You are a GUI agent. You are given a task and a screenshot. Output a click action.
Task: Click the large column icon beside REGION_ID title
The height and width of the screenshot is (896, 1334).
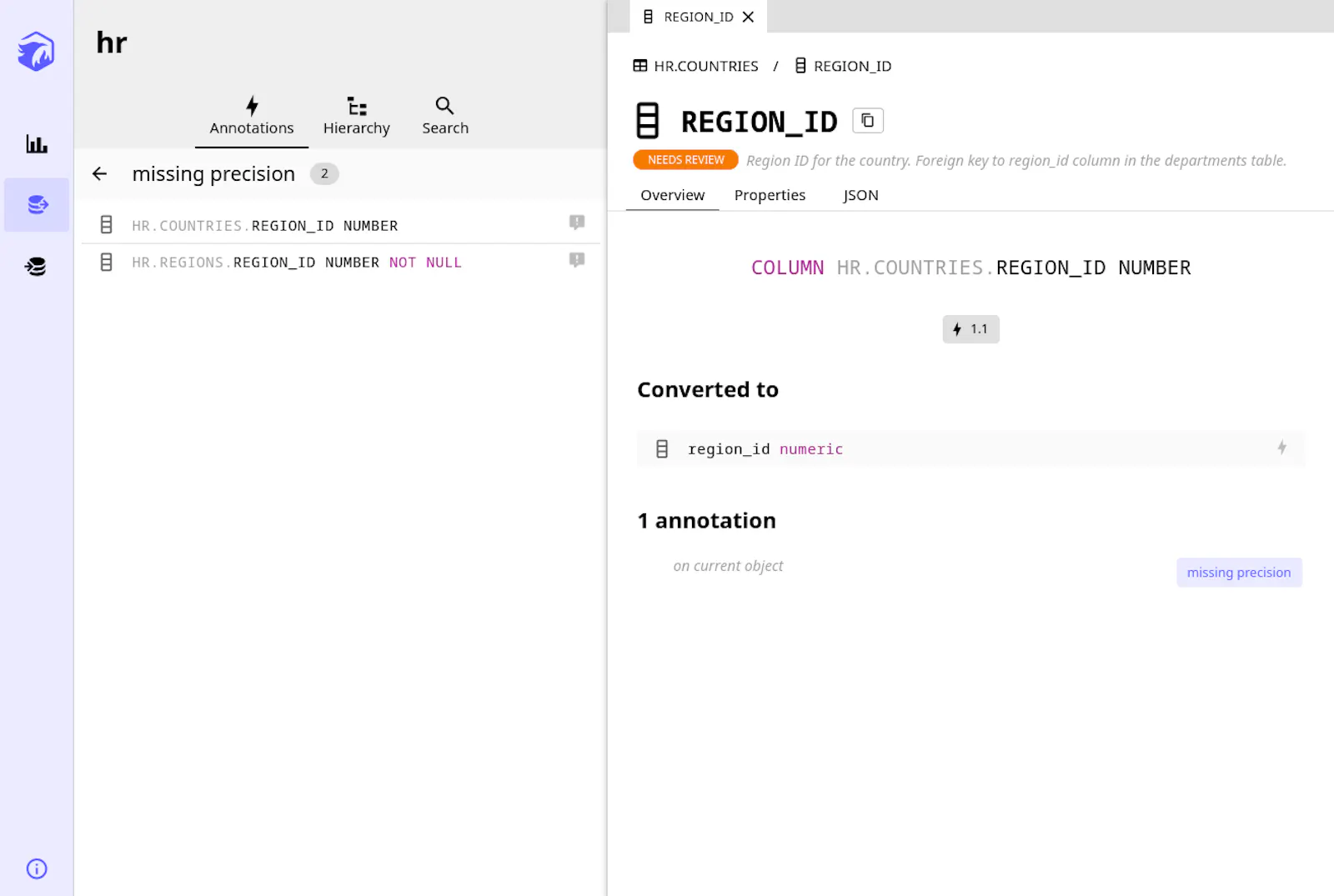tap(648, 121)
